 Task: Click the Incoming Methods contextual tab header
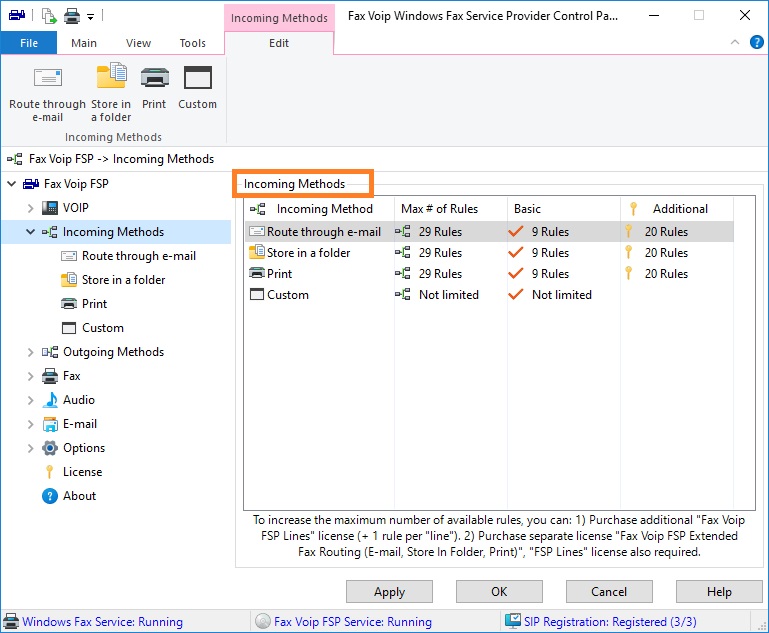pyautogui.click(x=279, y=18)
